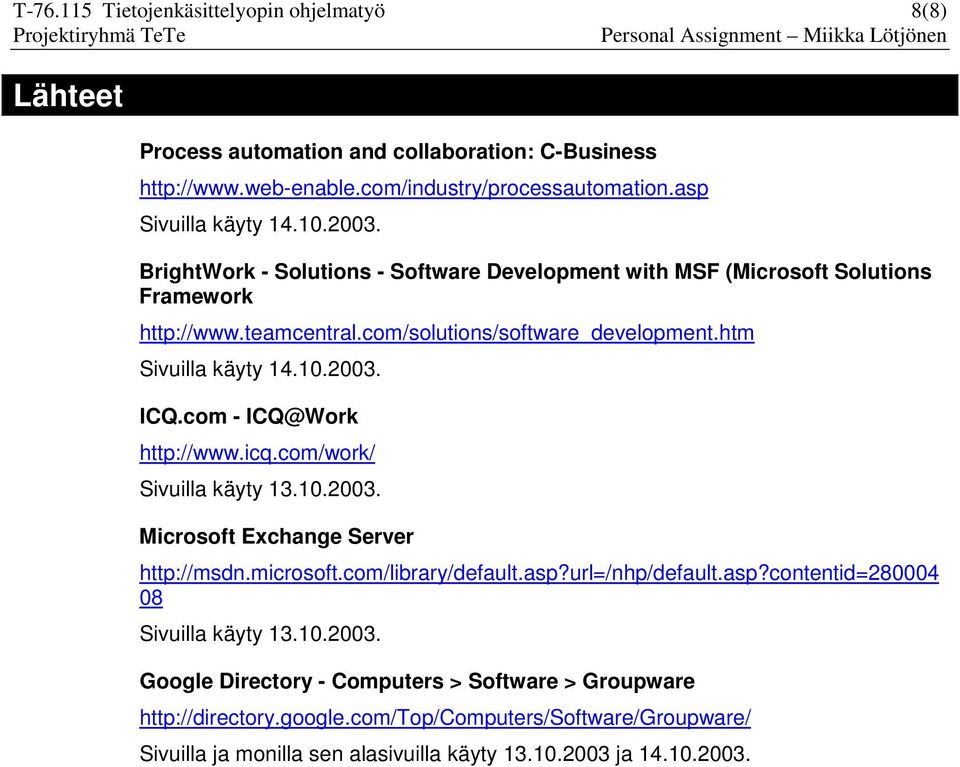
Task: Open the msdn.microsoft.com library default.asp link
Action: click(x=539, y=585)
